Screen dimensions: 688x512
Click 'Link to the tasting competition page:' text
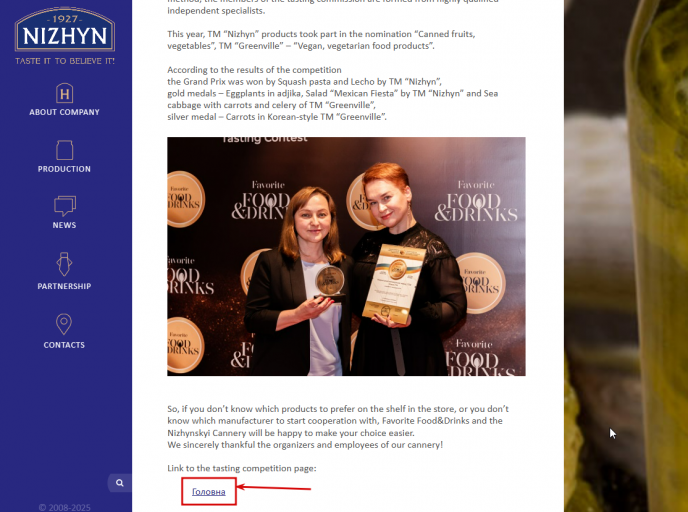(242, 468)
